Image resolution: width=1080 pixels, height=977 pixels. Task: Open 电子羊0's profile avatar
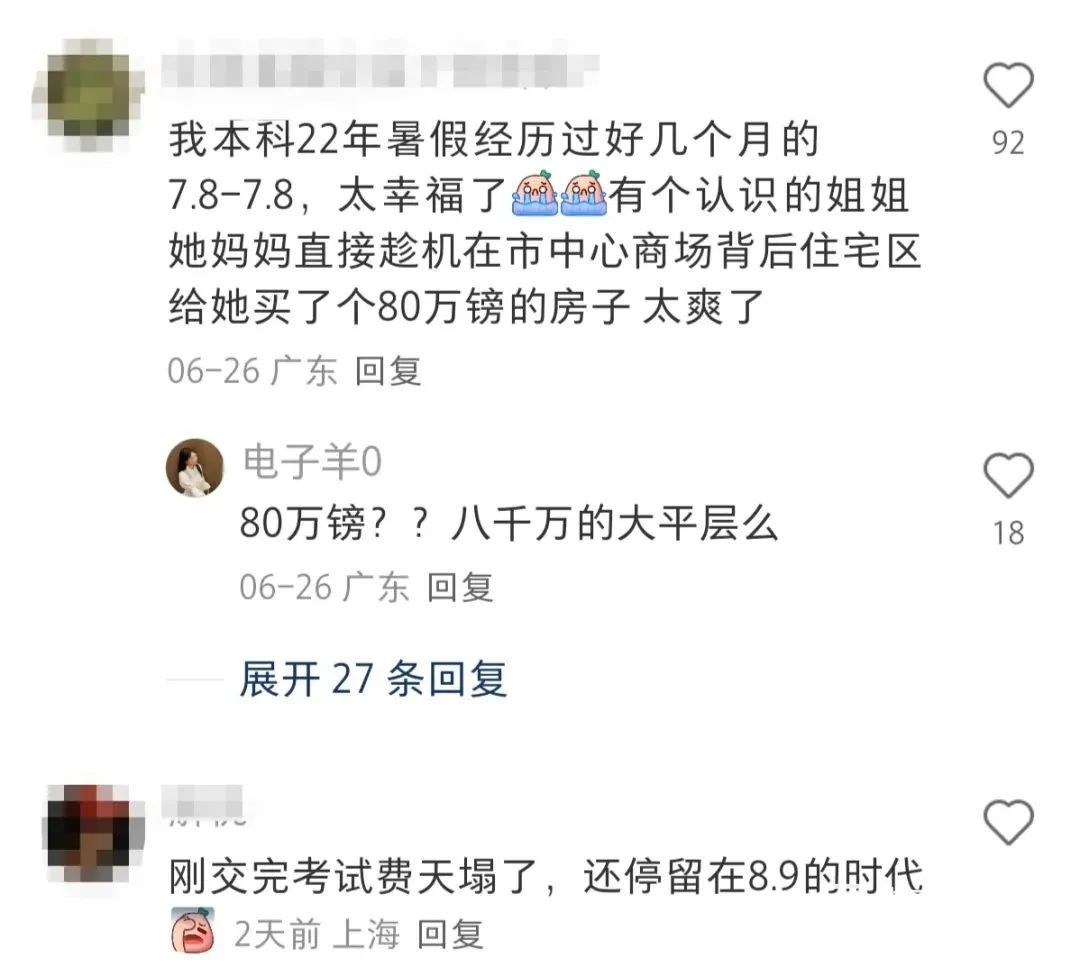pyautogui.click(x=195, y=468)
